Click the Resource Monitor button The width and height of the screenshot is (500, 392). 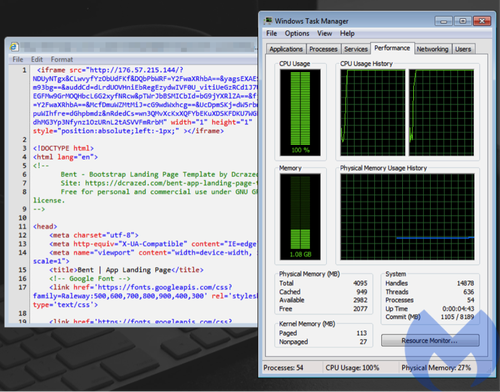click(x=430, y=340)
